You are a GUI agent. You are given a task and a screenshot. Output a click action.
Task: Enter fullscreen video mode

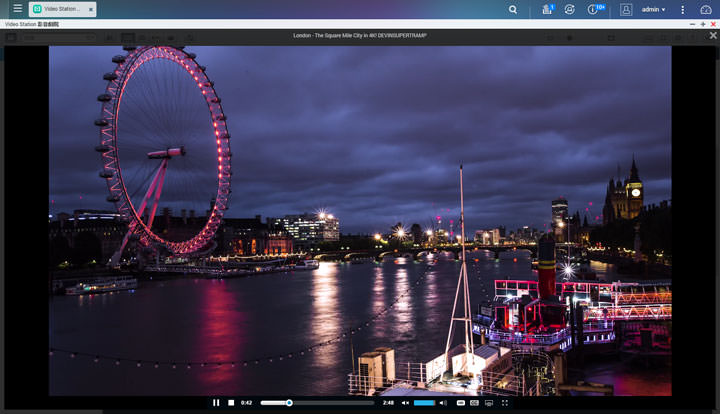pos(505,403)
